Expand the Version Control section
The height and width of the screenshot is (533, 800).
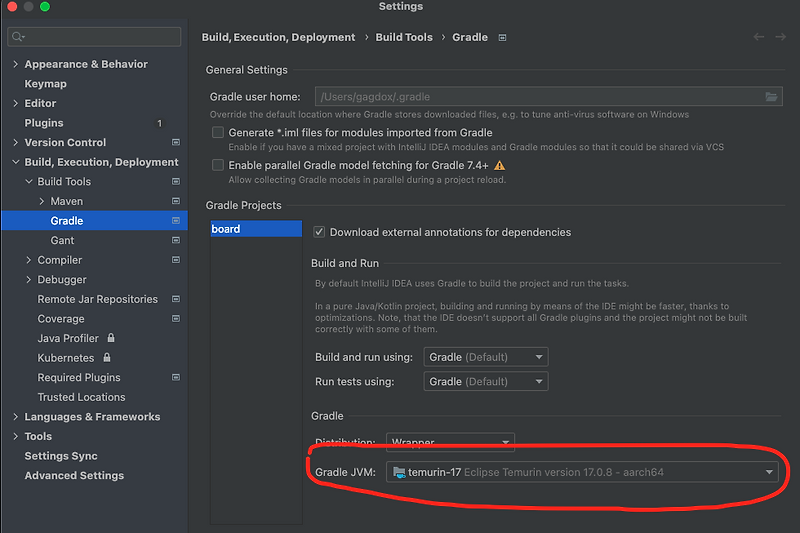coord(15,142)
